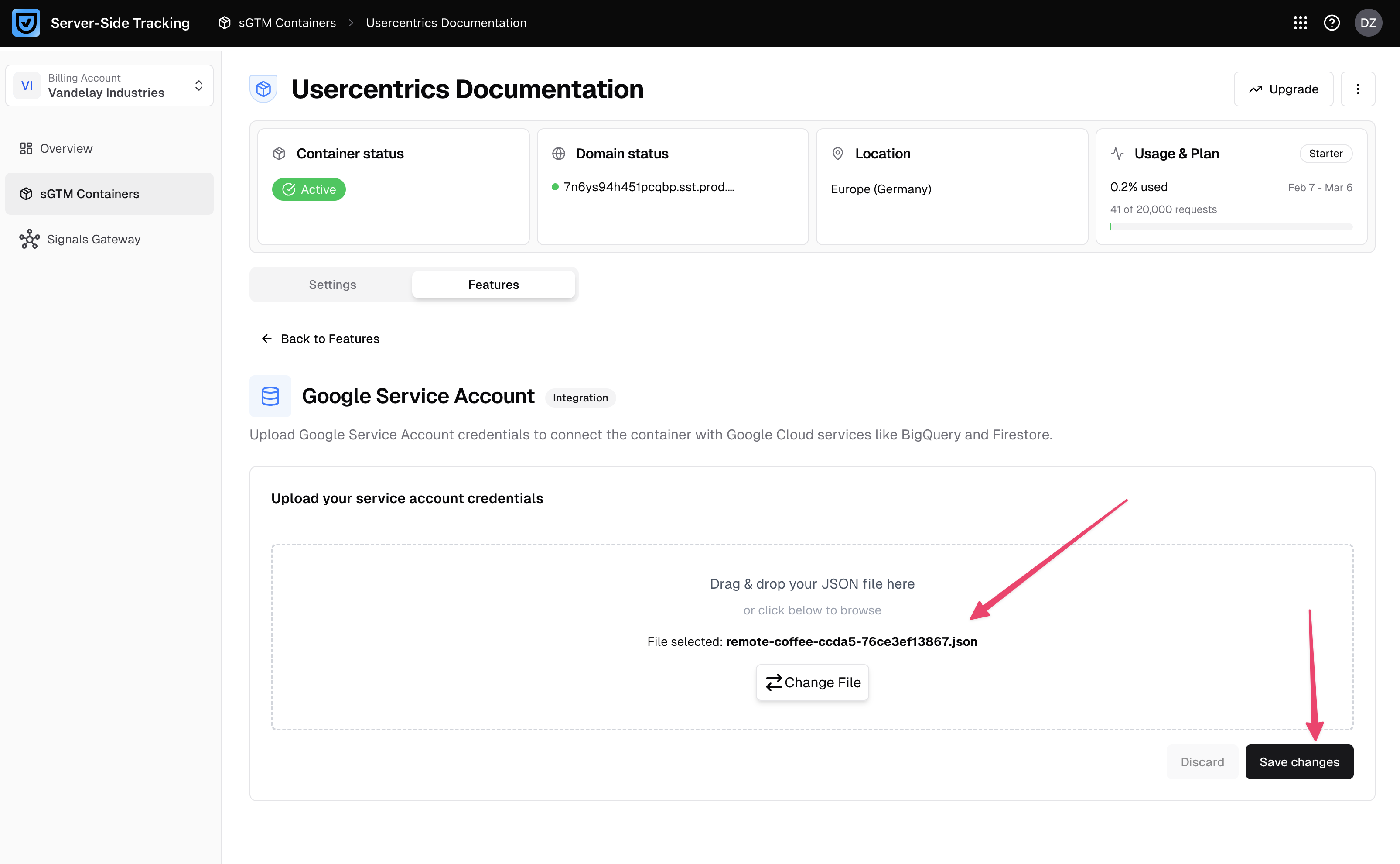1400x864 pixels.
Task: Click the Usercentrics shield logo icon
Action: click(26, 23)
